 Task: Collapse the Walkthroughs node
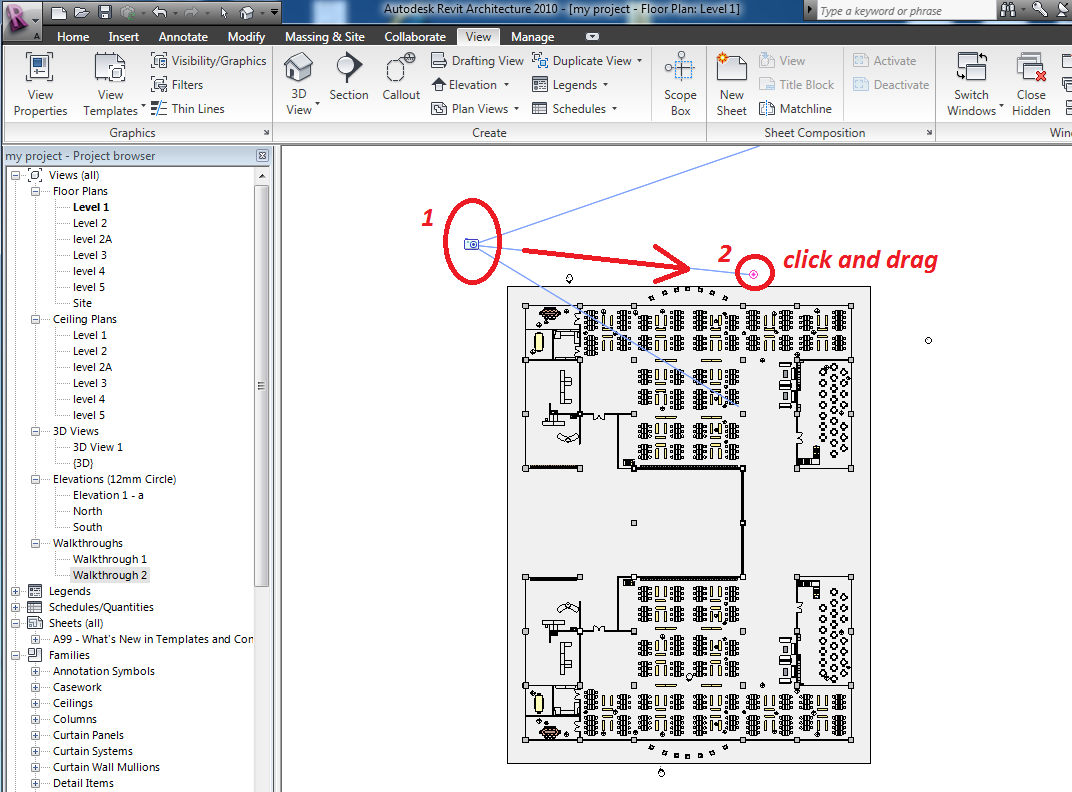[36, 544]
